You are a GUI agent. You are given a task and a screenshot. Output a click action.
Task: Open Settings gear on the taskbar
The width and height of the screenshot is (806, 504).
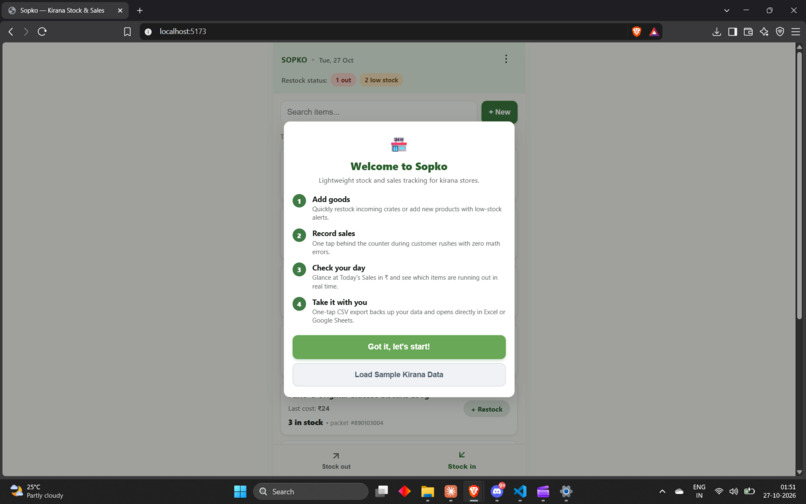[x=566, y=491]
